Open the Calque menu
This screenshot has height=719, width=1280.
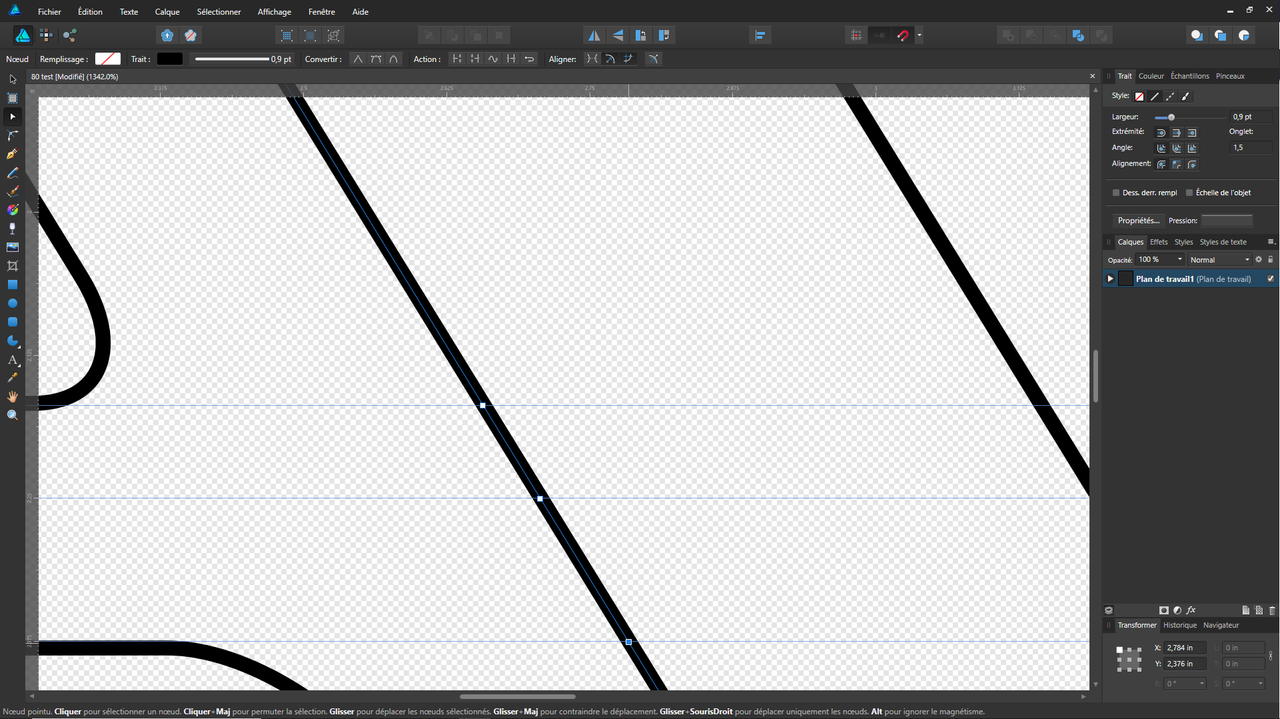[167, 12]
